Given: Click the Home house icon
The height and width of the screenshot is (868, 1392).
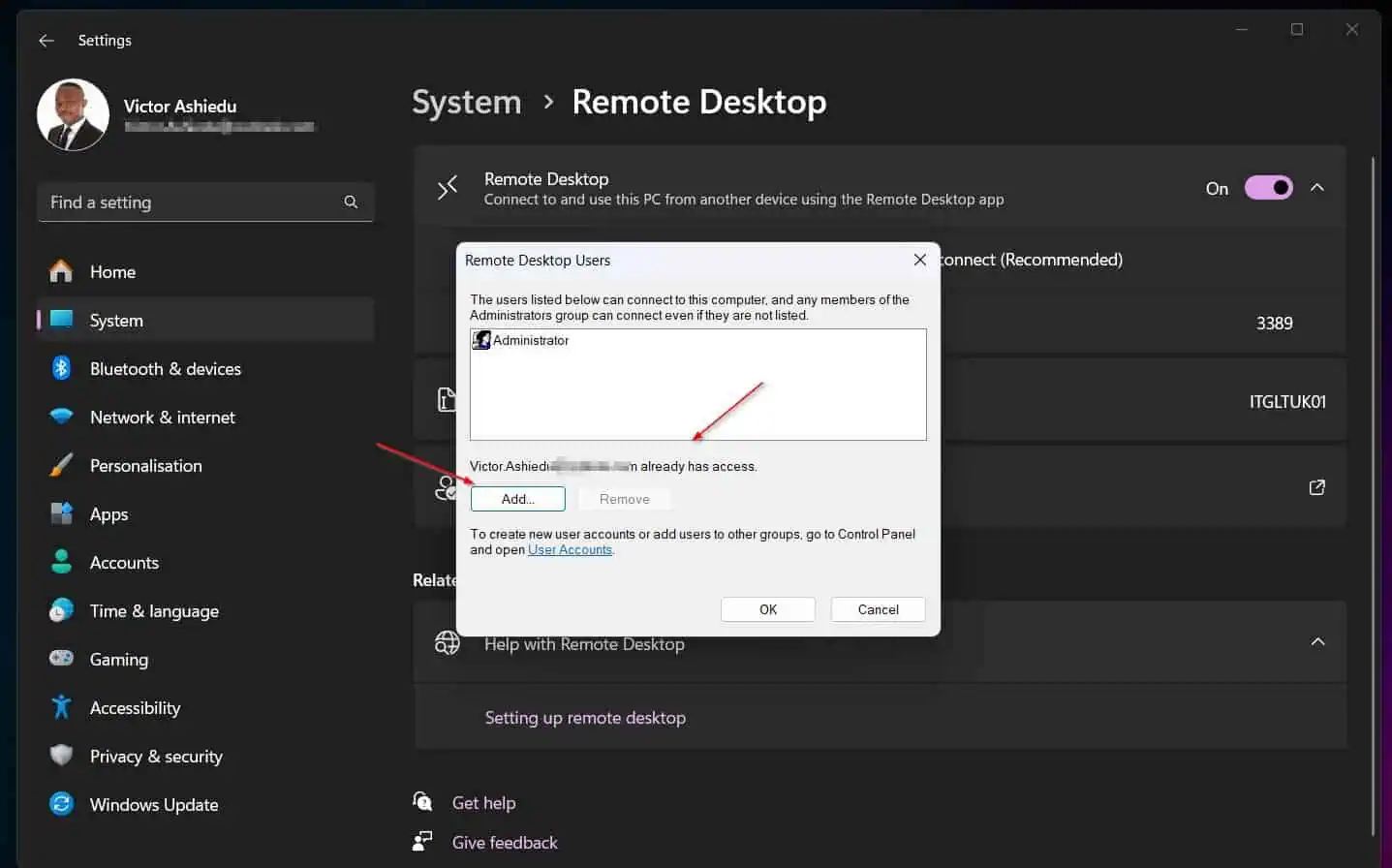Looking at the screenshot, I should coord(61,271).
